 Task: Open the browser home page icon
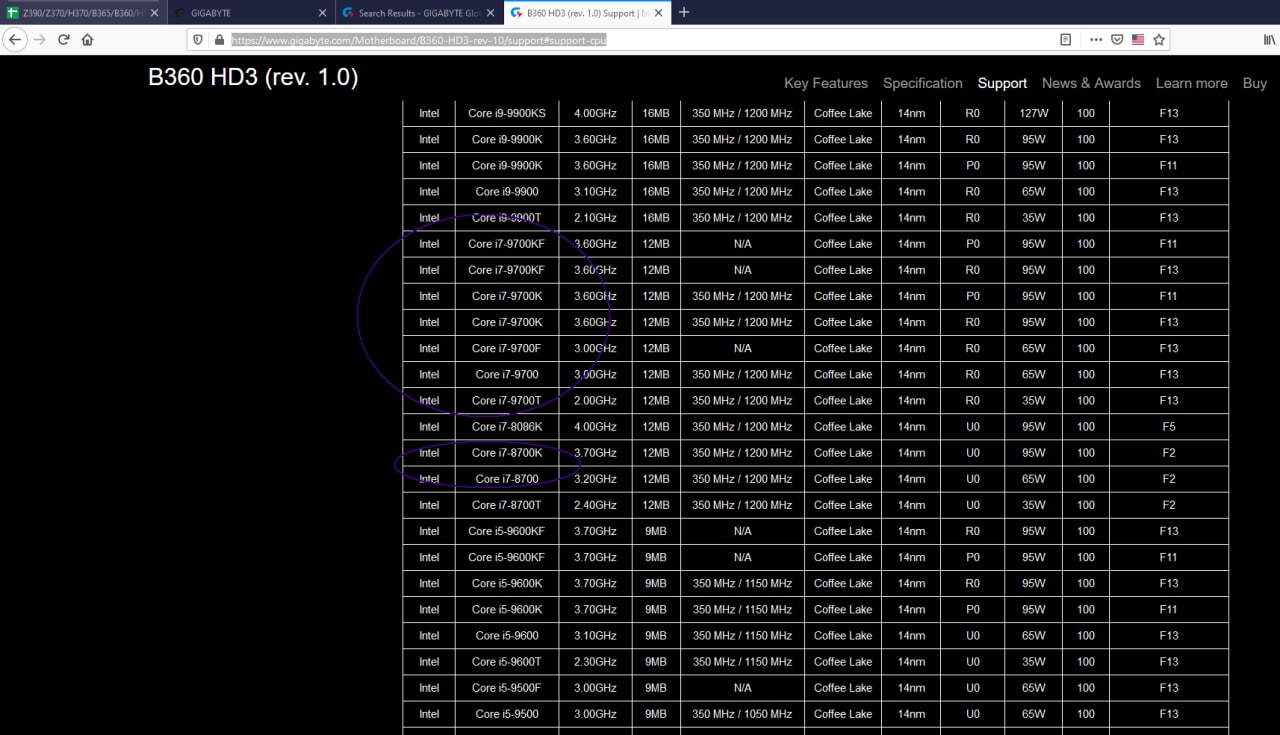[x=87, y=39]
